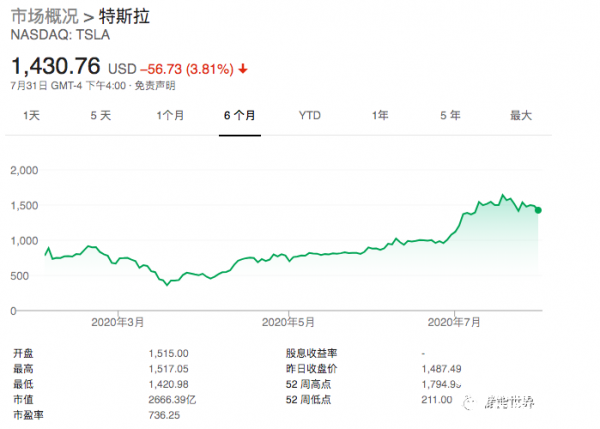Switch to the 1个月 tab
Viewport: 600px width, 429px height.
click(x=170, y=115)
